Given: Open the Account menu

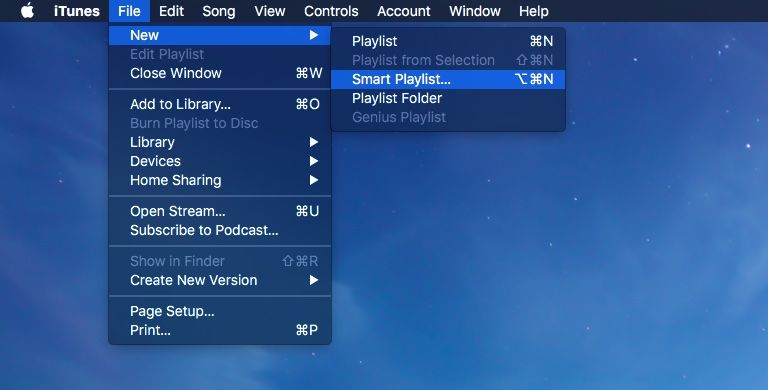Looking at the screenshot, I should click(404, 11).
